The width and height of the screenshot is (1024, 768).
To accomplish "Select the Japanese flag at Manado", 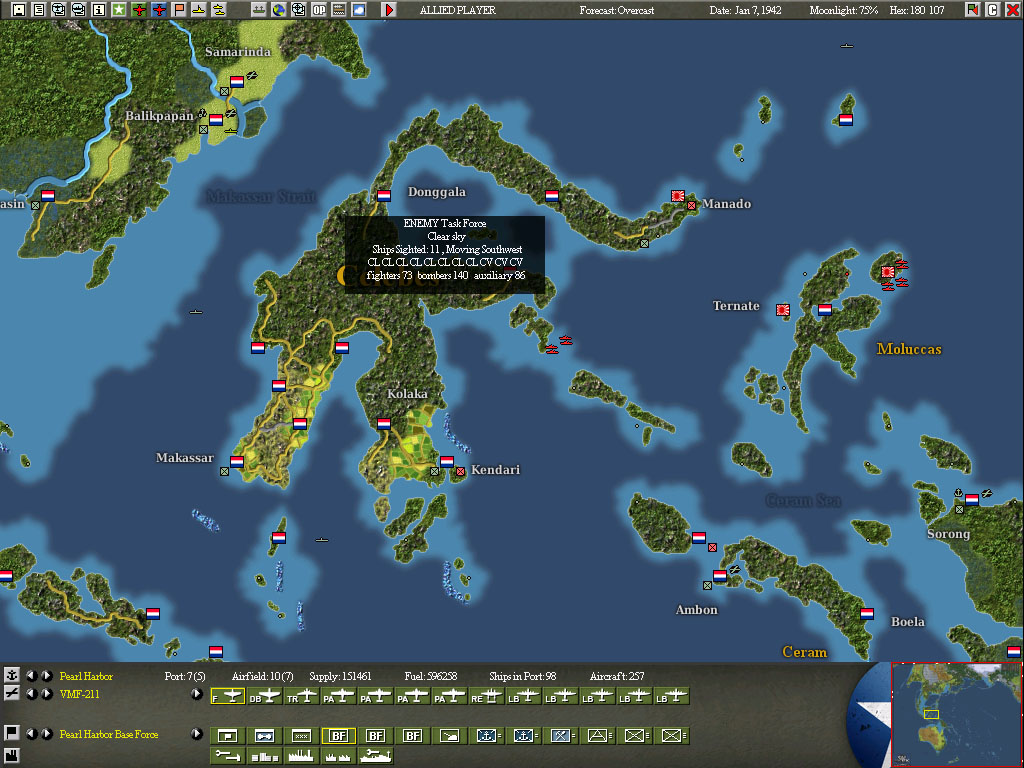I will click(x=678, y=195).
